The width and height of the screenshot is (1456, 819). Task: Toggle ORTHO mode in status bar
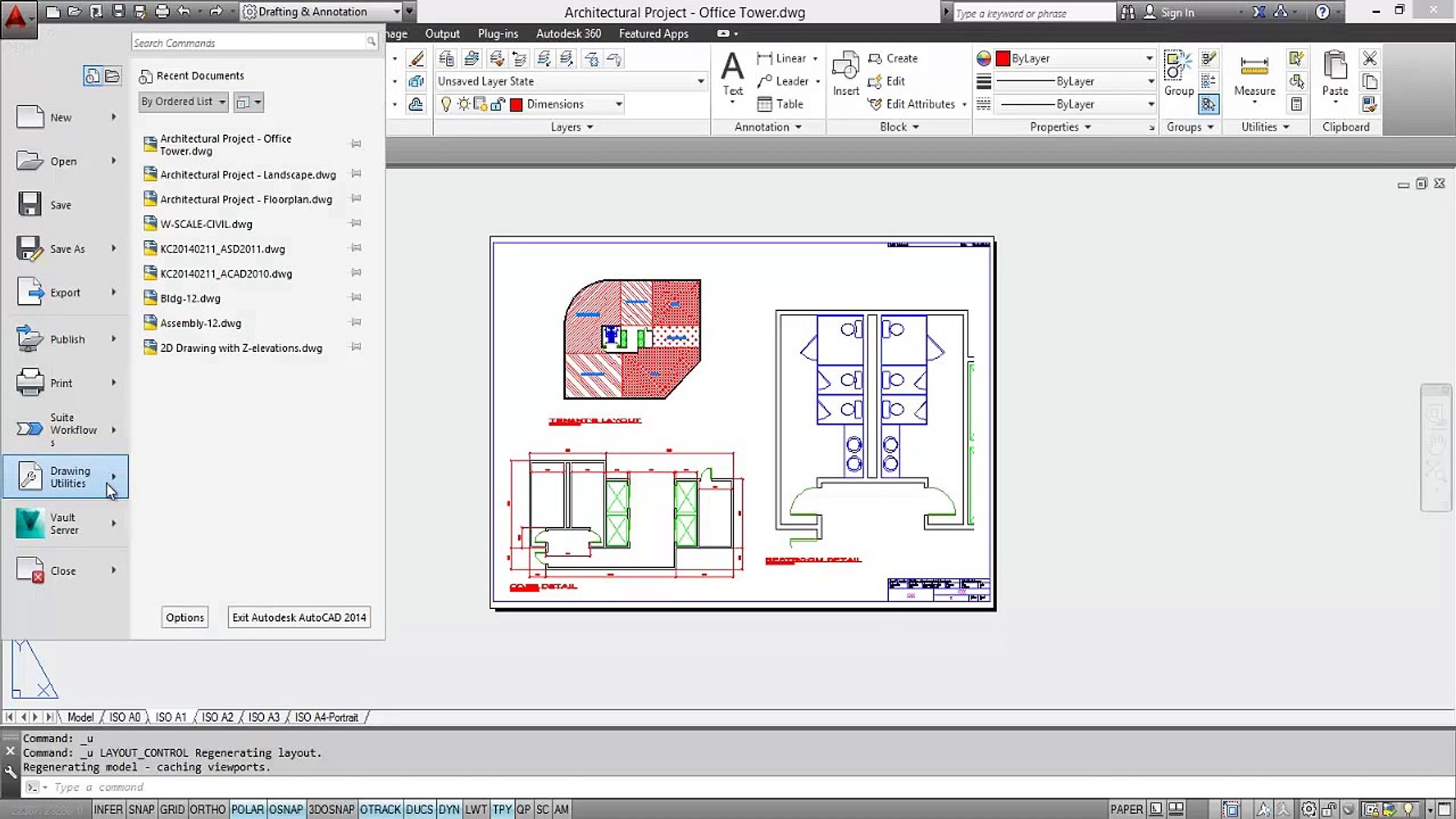coord(207,809)
